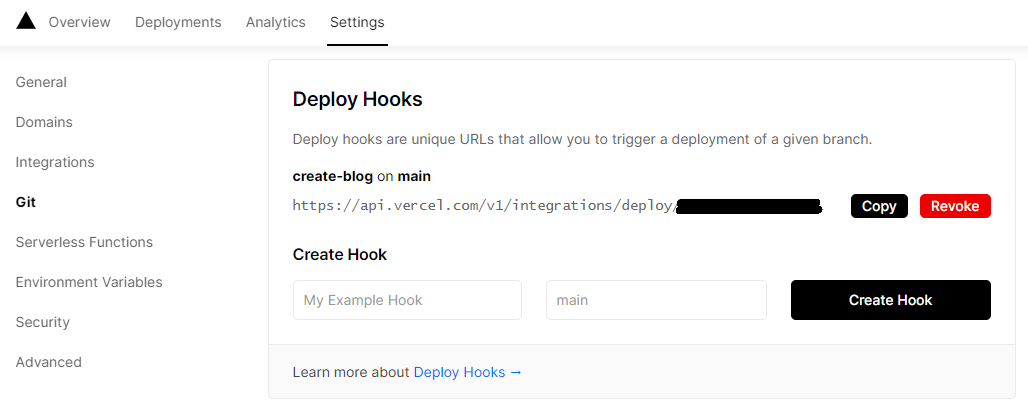The image size is (1028, 410).
Task: Click the deploy hook URL text
Action: 557,206
